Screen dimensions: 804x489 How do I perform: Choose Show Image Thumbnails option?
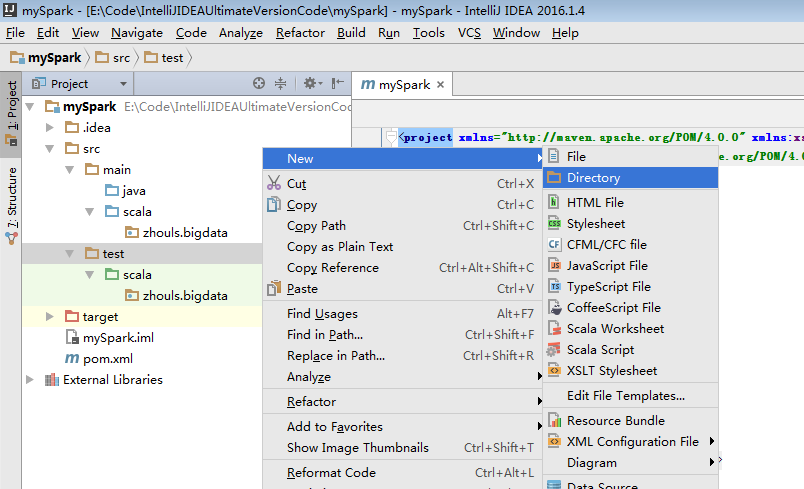point(403,447)
